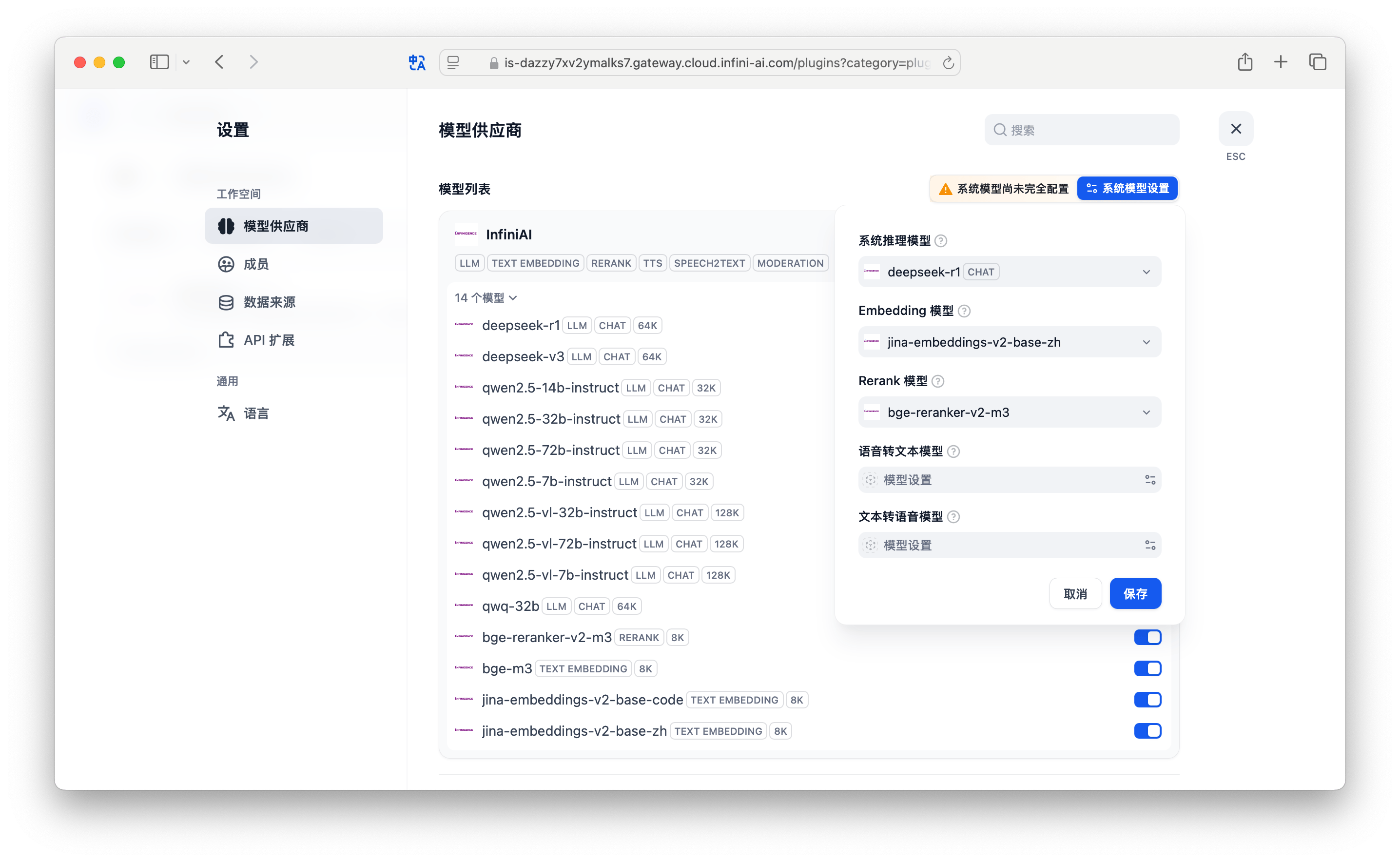Click the Safari sidebar toggle icon

(x=159, y=62)
